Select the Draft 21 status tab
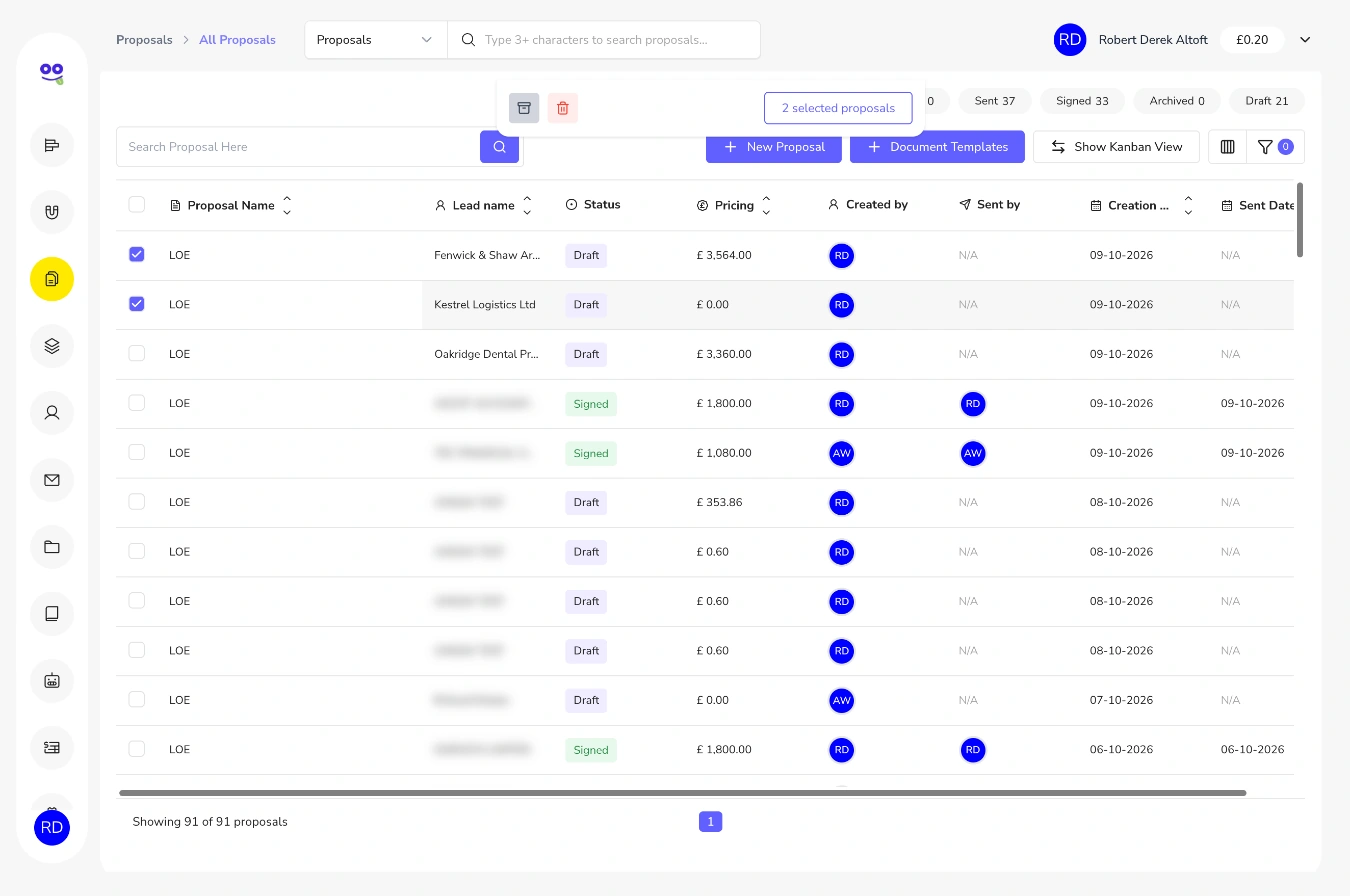The height and width of the screenshot is (896, 1350). point(1267,101)
